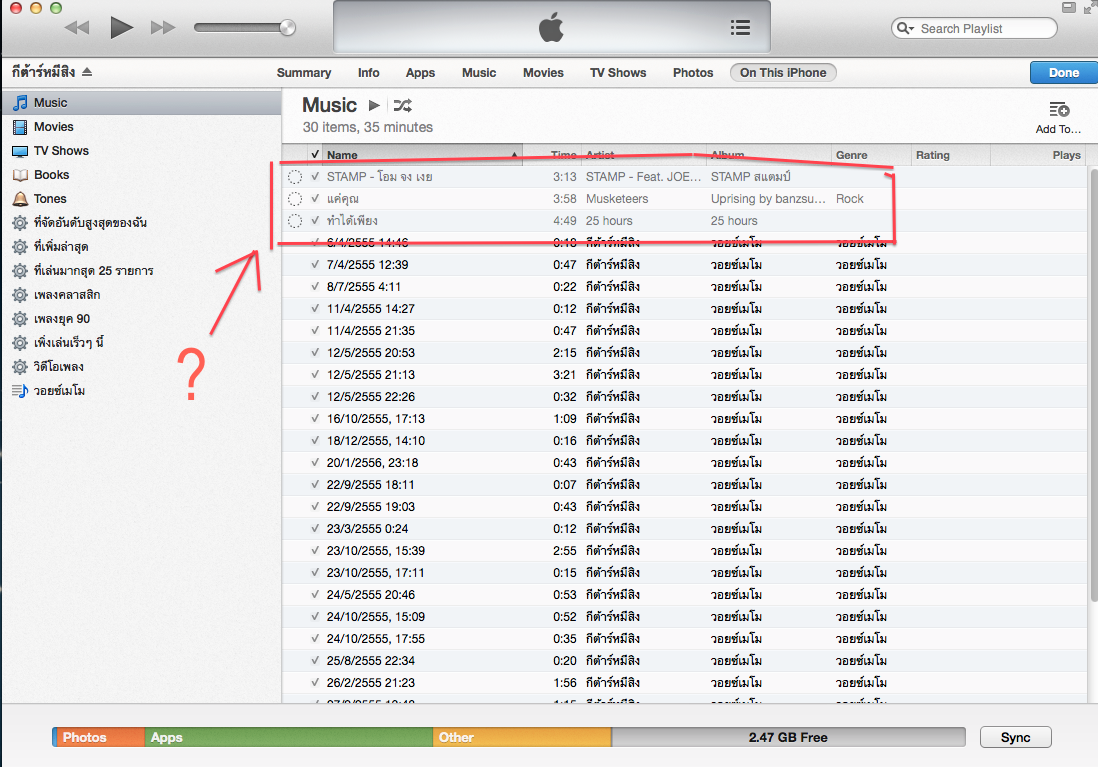Click the Next track fast-forward icon
This screenshot has width=1098, height=767.
coord(163,27)
